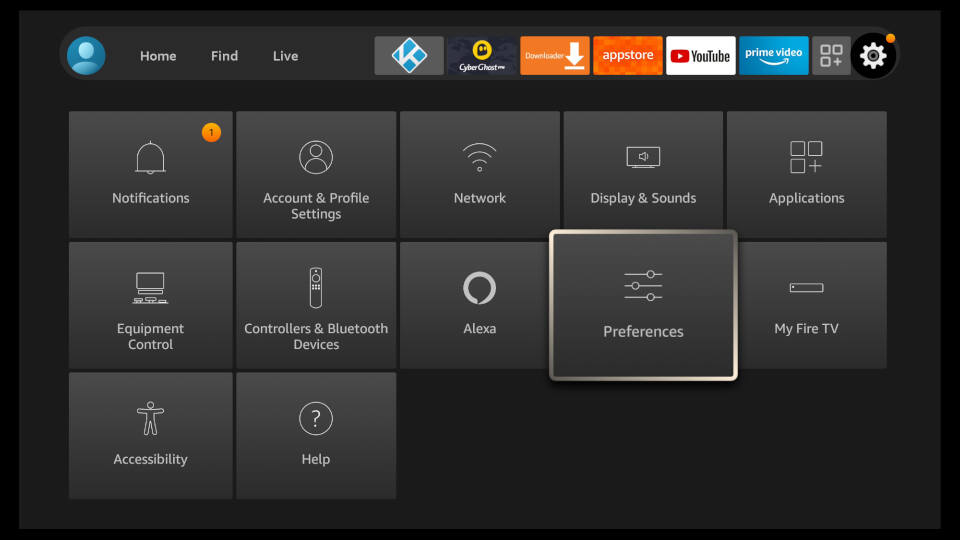Open Equipment Control settings
Image resolution: width=960 pixels, height=540 pixels.
(x=151, y=305)
